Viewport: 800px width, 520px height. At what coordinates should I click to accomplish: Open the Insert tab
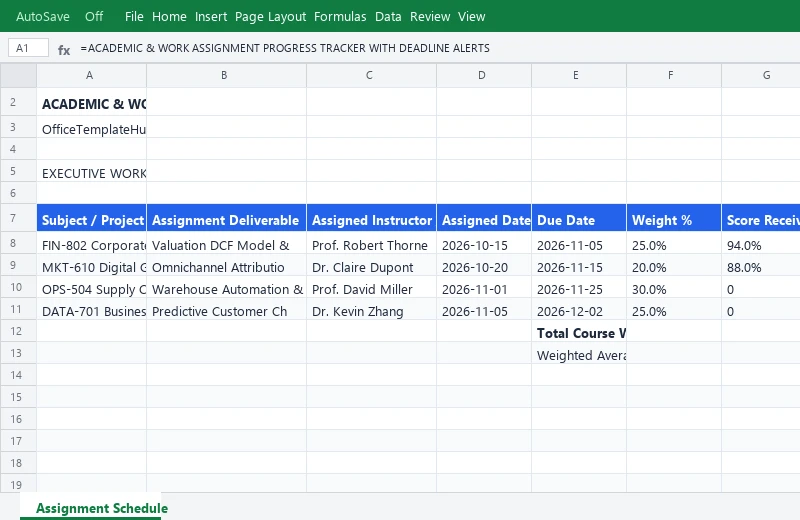pos(211,16)
